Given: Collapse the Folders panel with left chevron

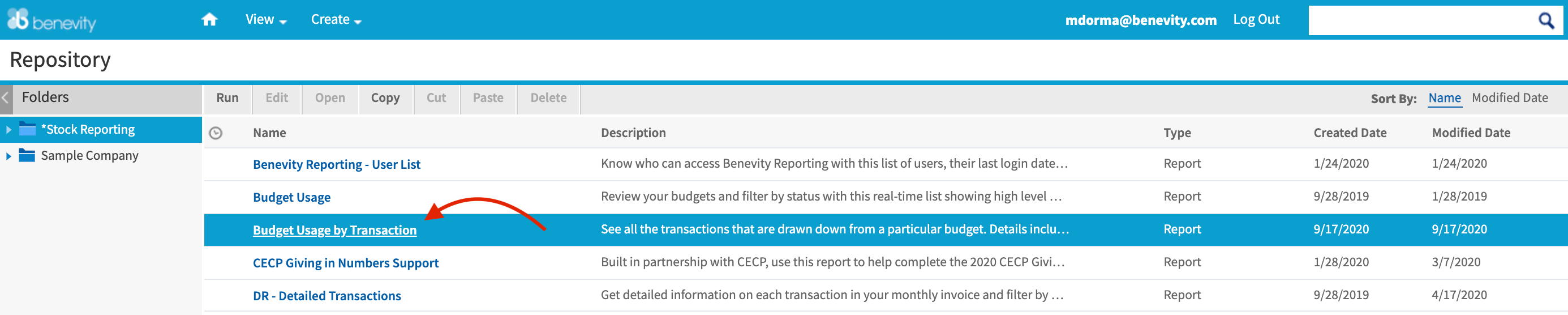Looking at the screenshot, I should pyautogui.click(x=6, y=97).
